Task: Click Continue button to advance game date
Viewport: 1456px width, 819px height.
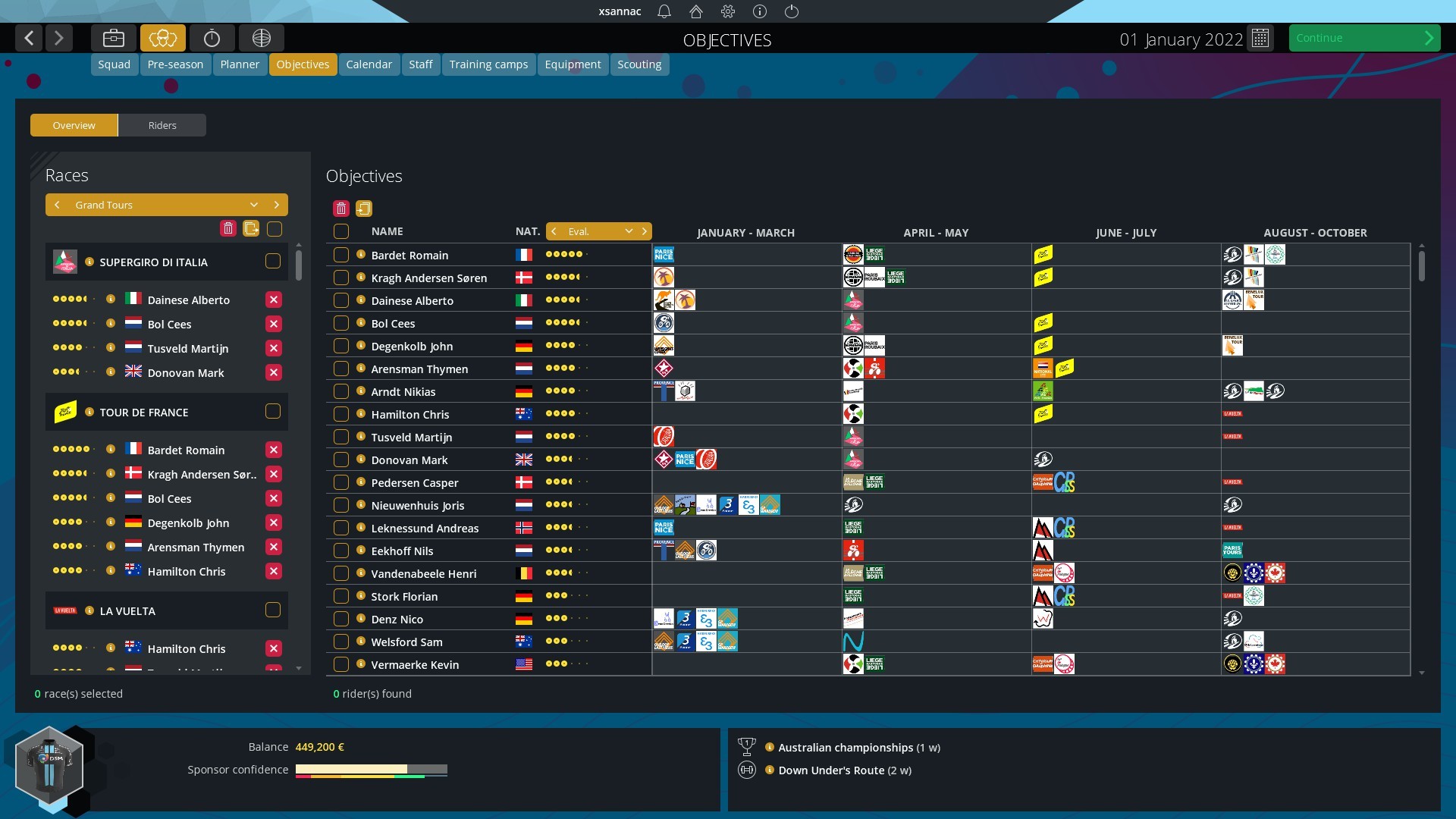Action: click(x=1364, y=37)
